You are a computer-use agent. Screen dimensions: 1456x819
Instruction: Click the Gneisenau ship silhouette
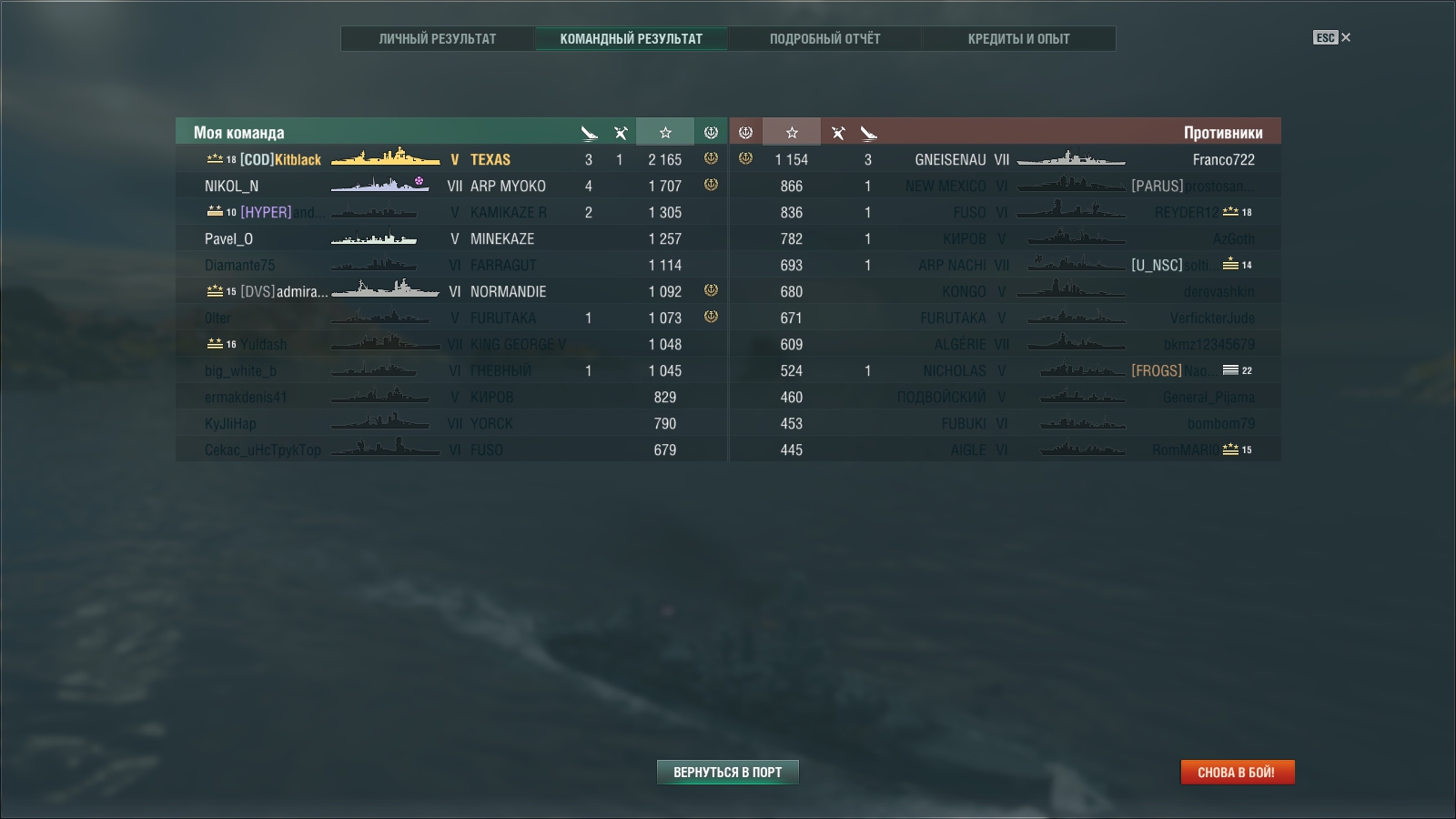click(x=1071, y=159)
